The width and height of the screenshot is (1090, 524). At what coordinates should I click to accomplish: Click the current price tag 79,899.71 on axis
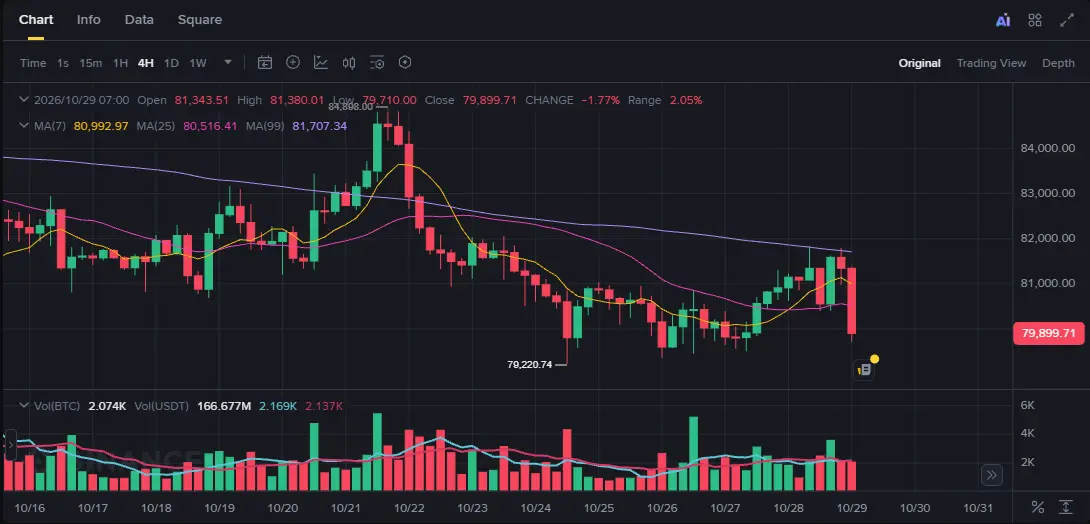pos(1048,333)
